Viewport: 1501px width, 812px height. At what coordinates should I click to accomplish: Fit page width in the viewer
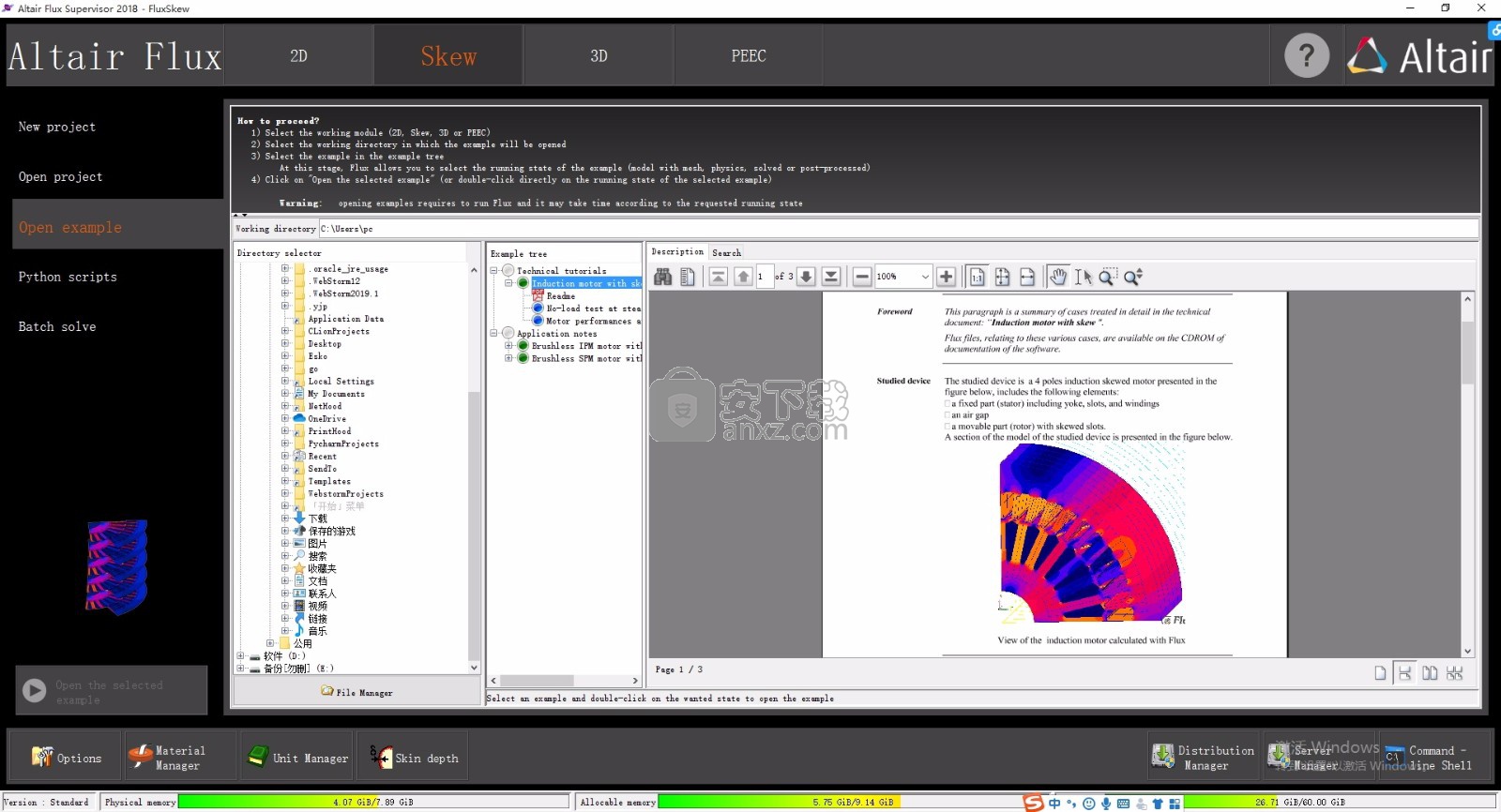click(x=1027, y=277)
